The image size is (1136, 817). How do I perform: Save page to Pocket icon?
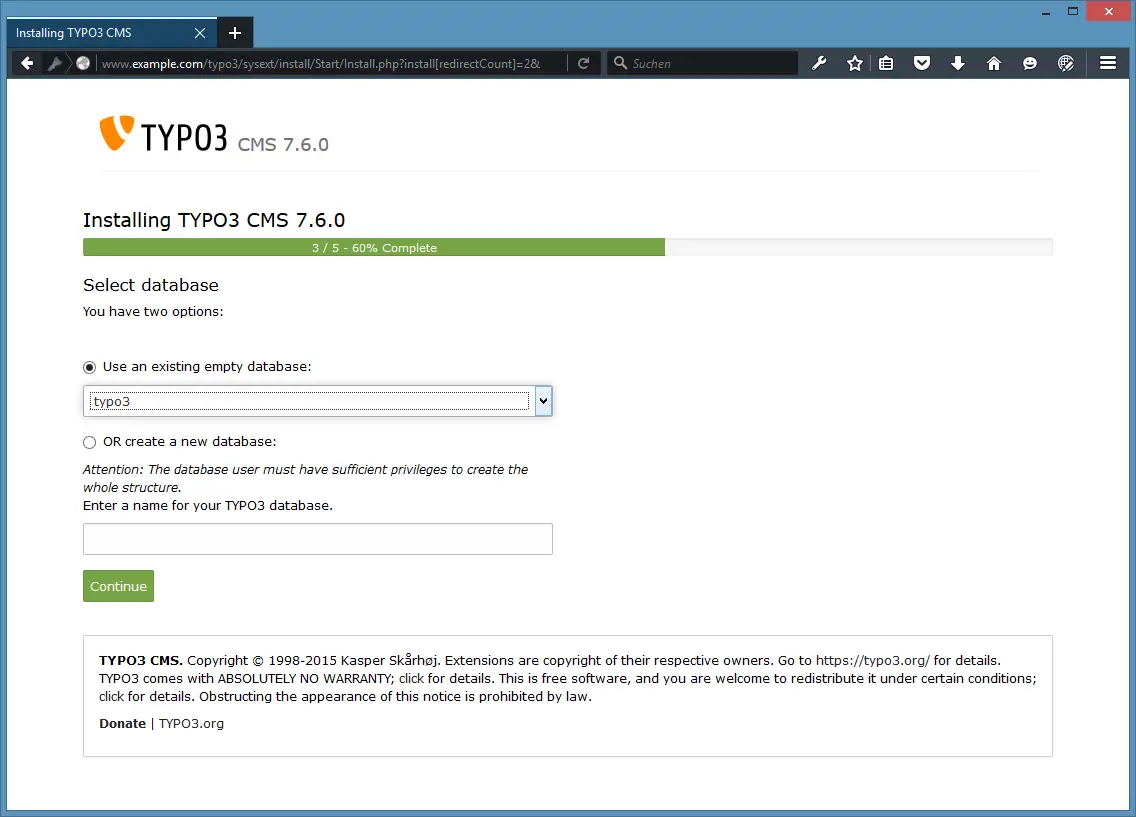click(922, 64)
